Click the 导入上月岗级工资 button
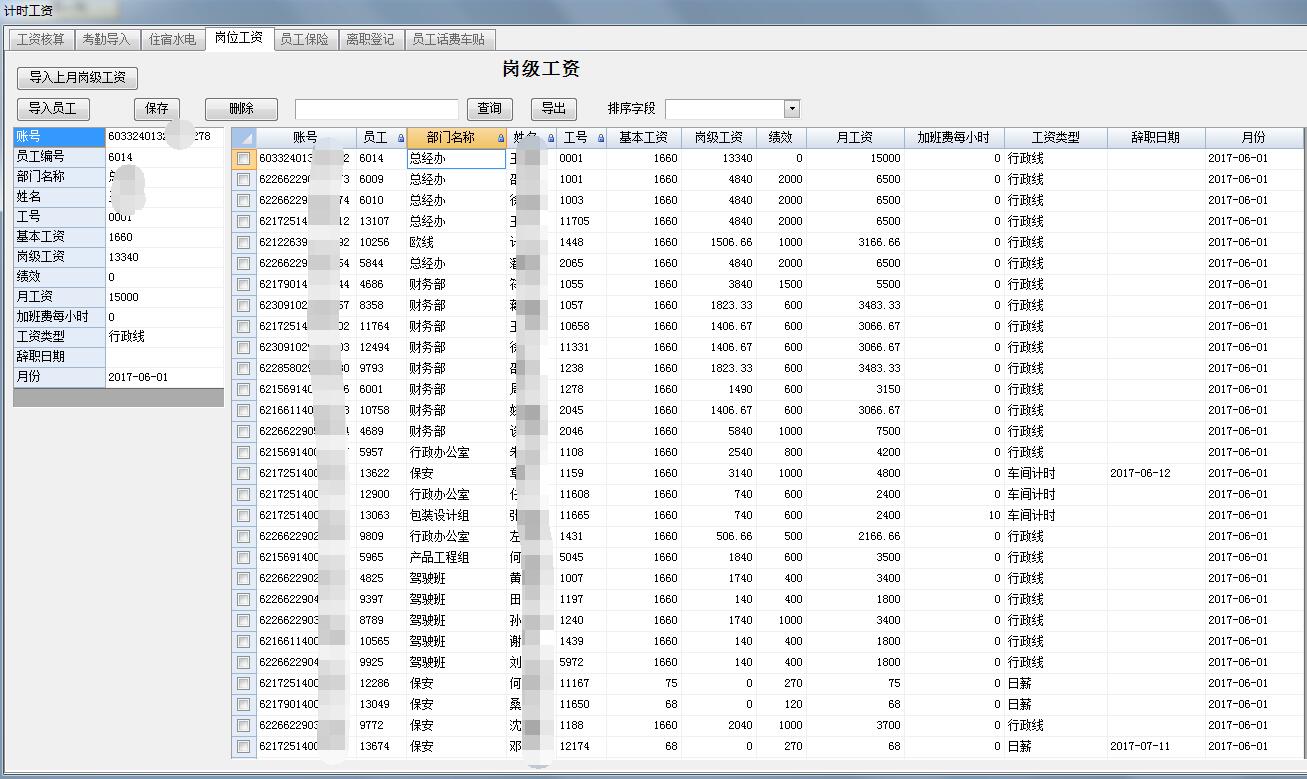 coord(77,78)
